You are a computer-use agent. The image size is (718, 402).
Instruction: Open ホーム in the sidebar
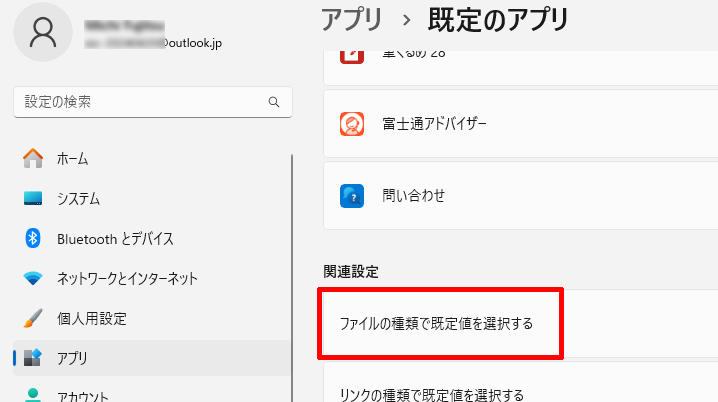tap(152, 158)
